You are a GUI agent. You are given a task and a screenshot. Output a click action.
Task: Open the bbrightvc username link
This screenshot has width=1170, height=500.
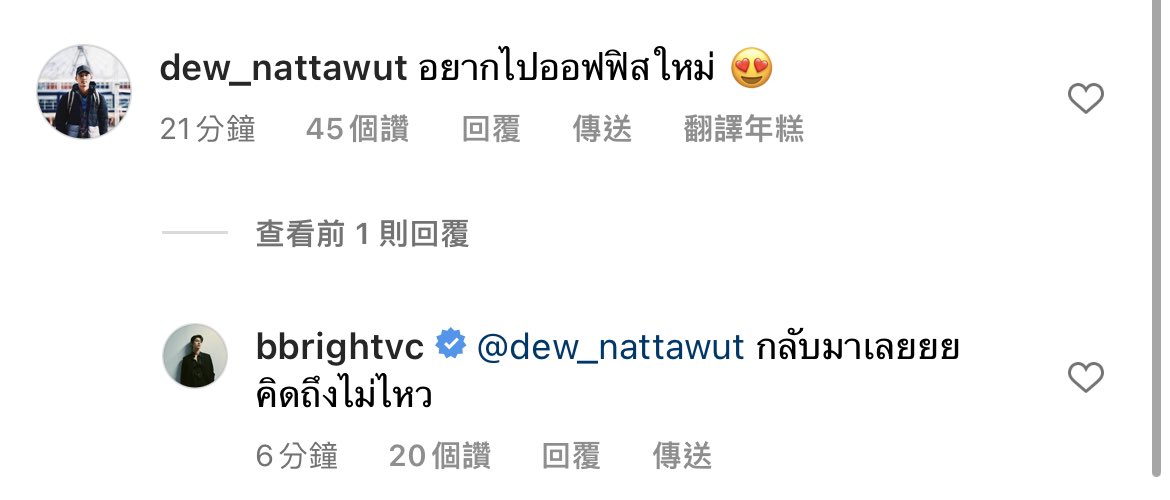click(x=340, y=346)
